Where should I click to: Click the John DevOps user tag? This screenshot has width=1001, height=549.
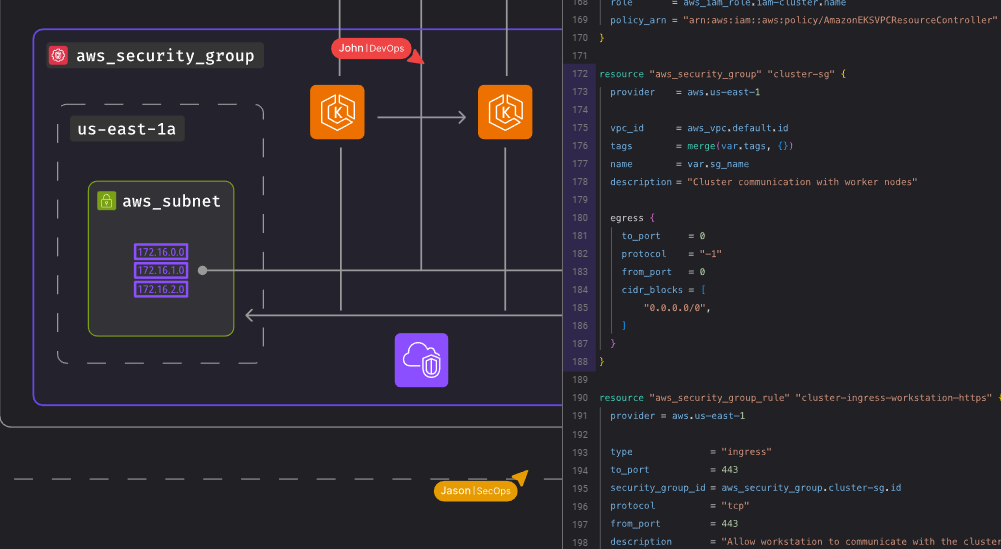370,48
